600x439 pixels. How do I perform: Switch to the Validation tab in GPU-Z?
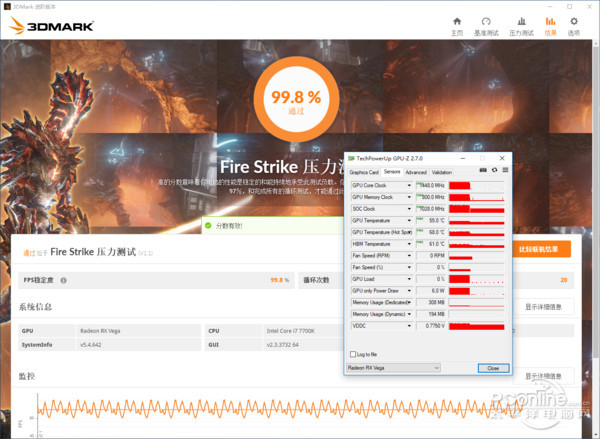[x=442, y=172]
